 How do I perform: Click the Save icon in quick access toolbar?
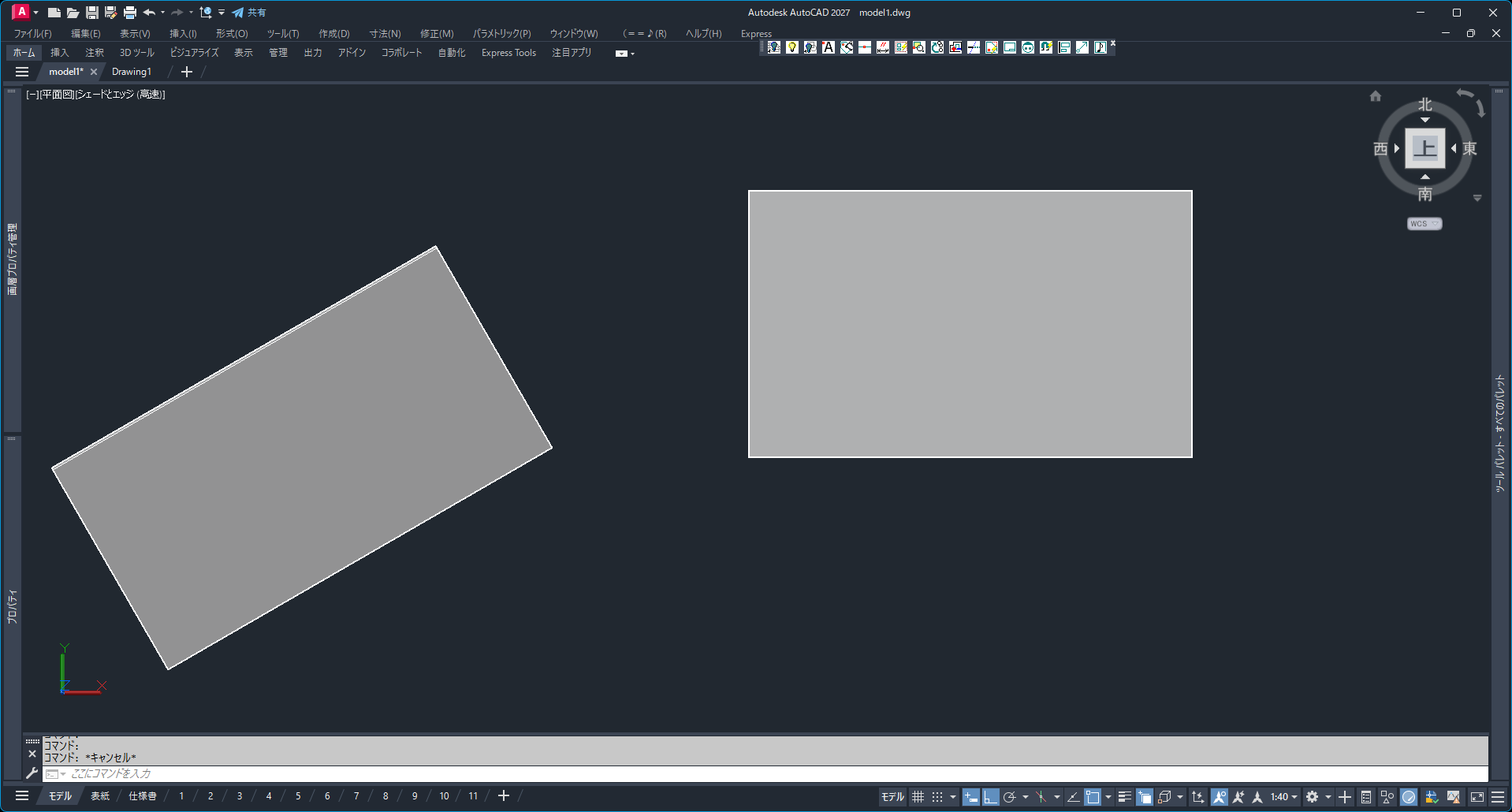point(92,13)
